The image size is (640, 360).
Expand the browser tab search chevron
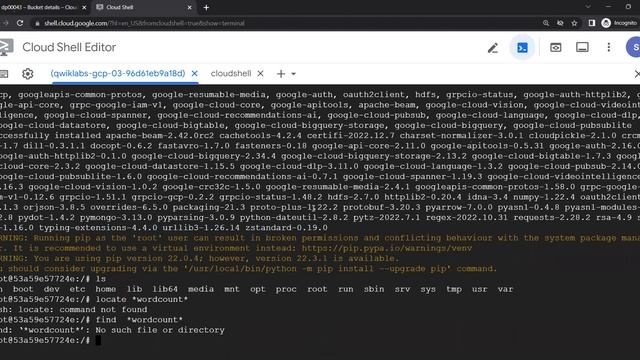588,7
